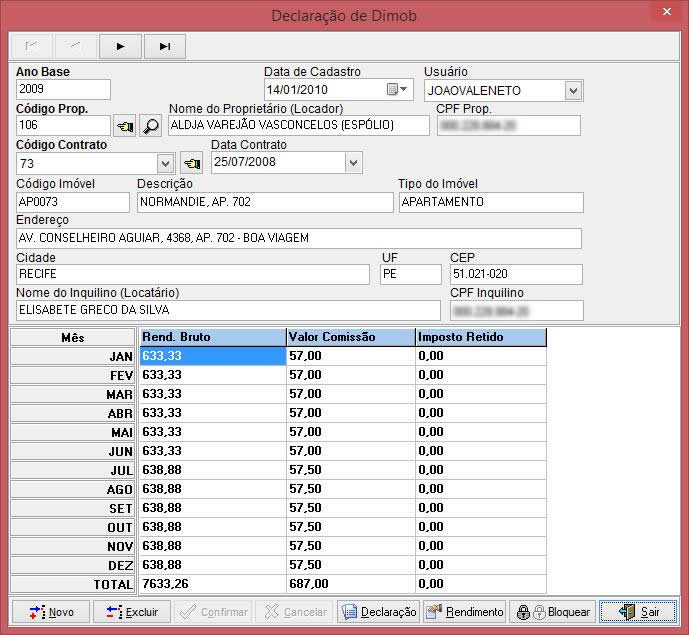The width and height of the screenshot is (689, 635).
Task: Click the Rendimento button
Action: 464,612
